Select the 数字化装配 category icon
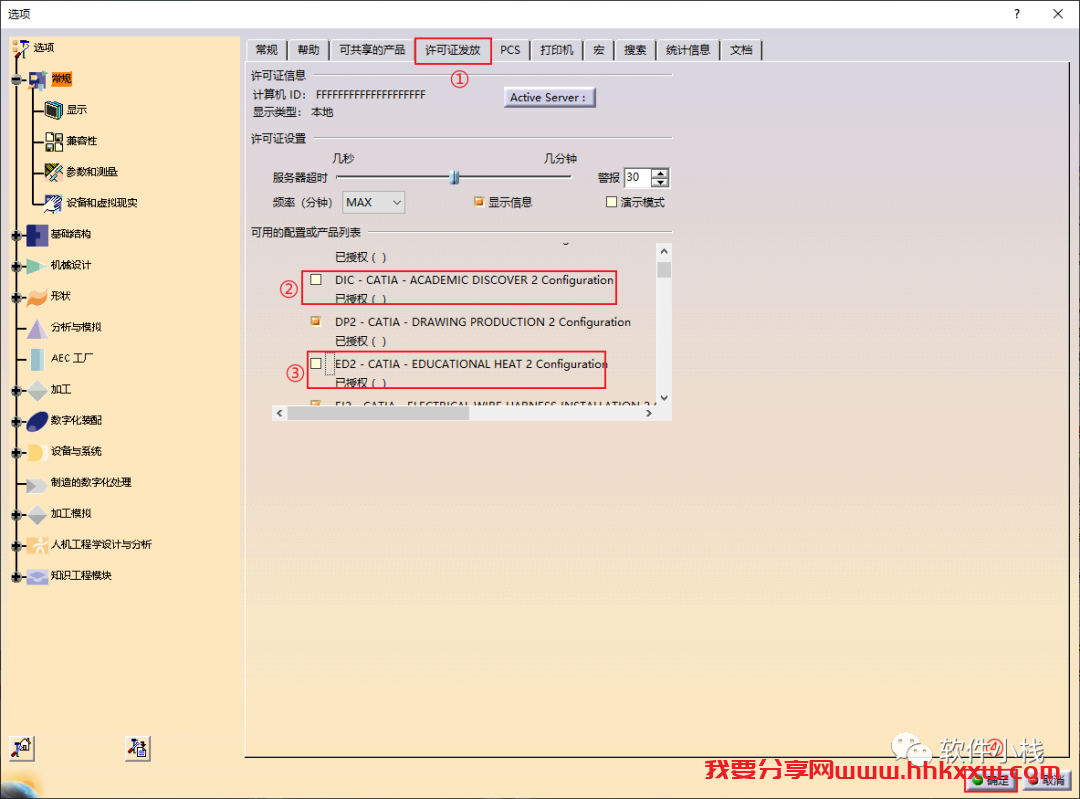 37,421
